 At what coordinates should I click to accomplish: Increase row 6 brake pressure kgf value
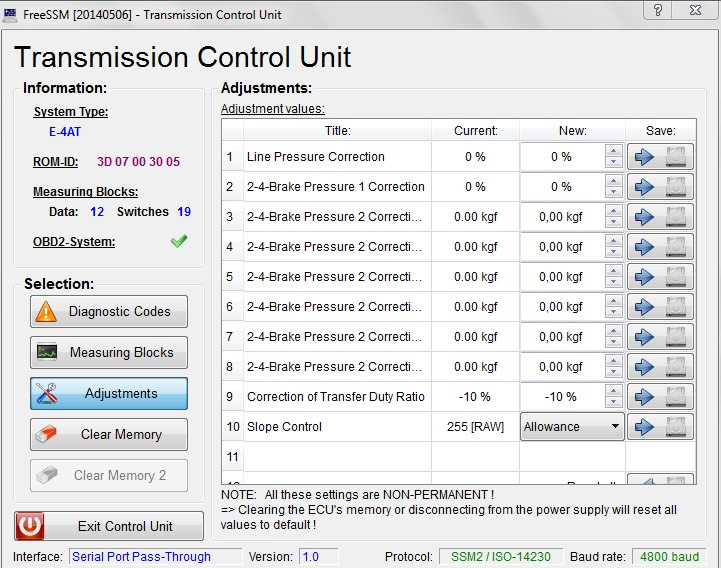click(613, 301)
